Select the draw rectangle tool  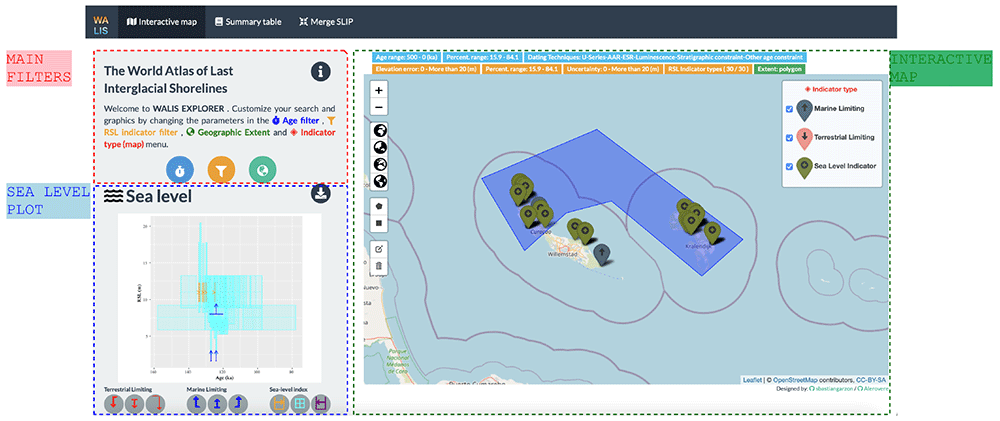coord(379,223)
